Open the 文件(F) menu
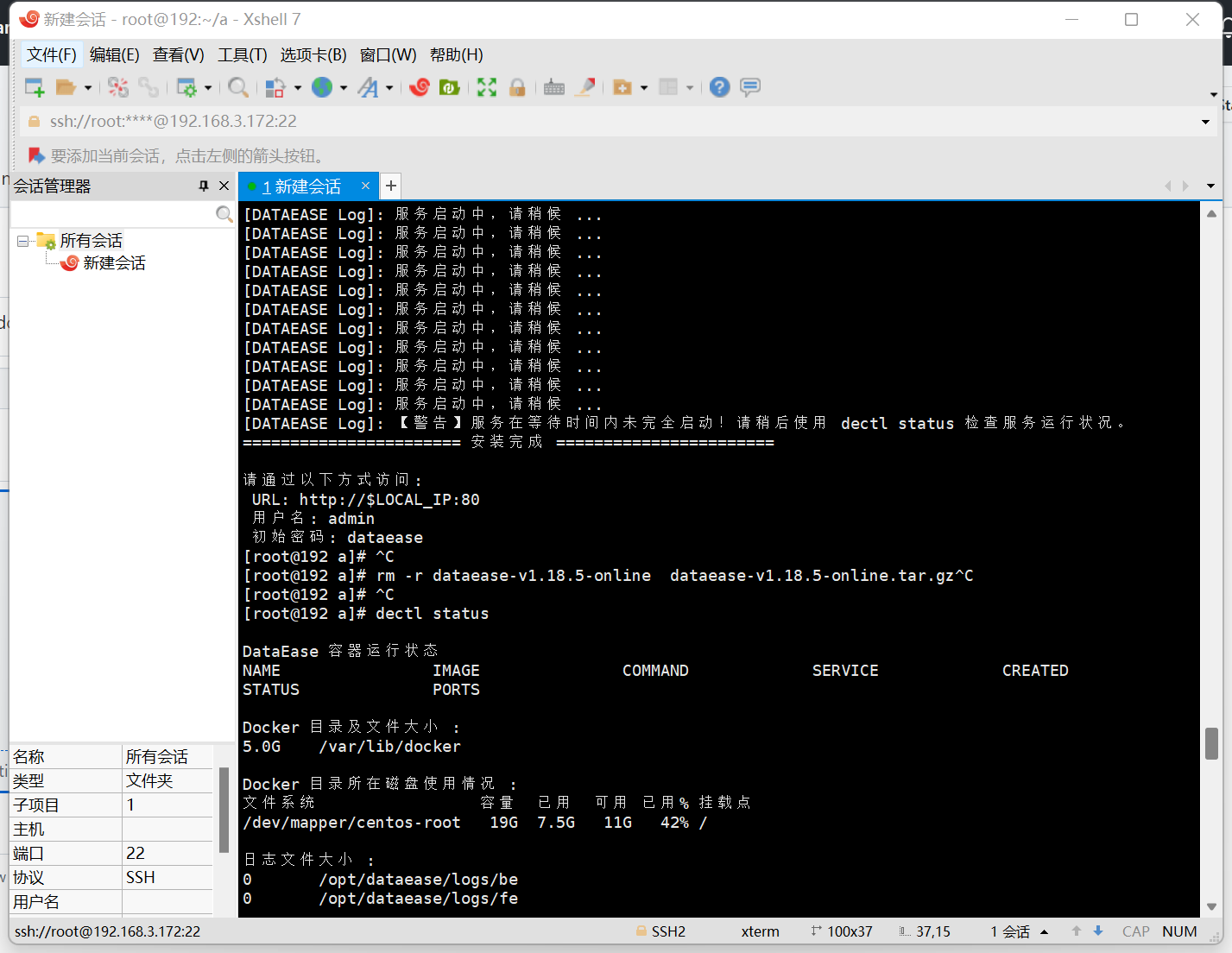The width and height of the screenshot is (1232, 953). point(52,54)
